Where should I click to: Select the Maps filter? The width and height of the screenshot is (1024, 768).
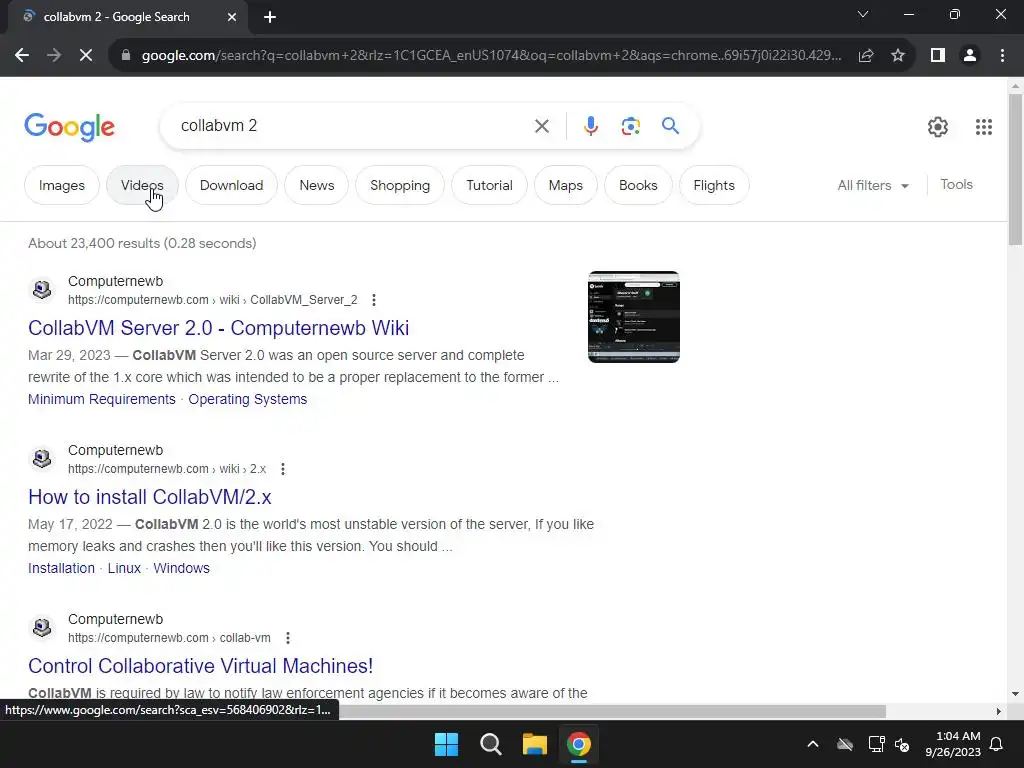click(566, 185)
